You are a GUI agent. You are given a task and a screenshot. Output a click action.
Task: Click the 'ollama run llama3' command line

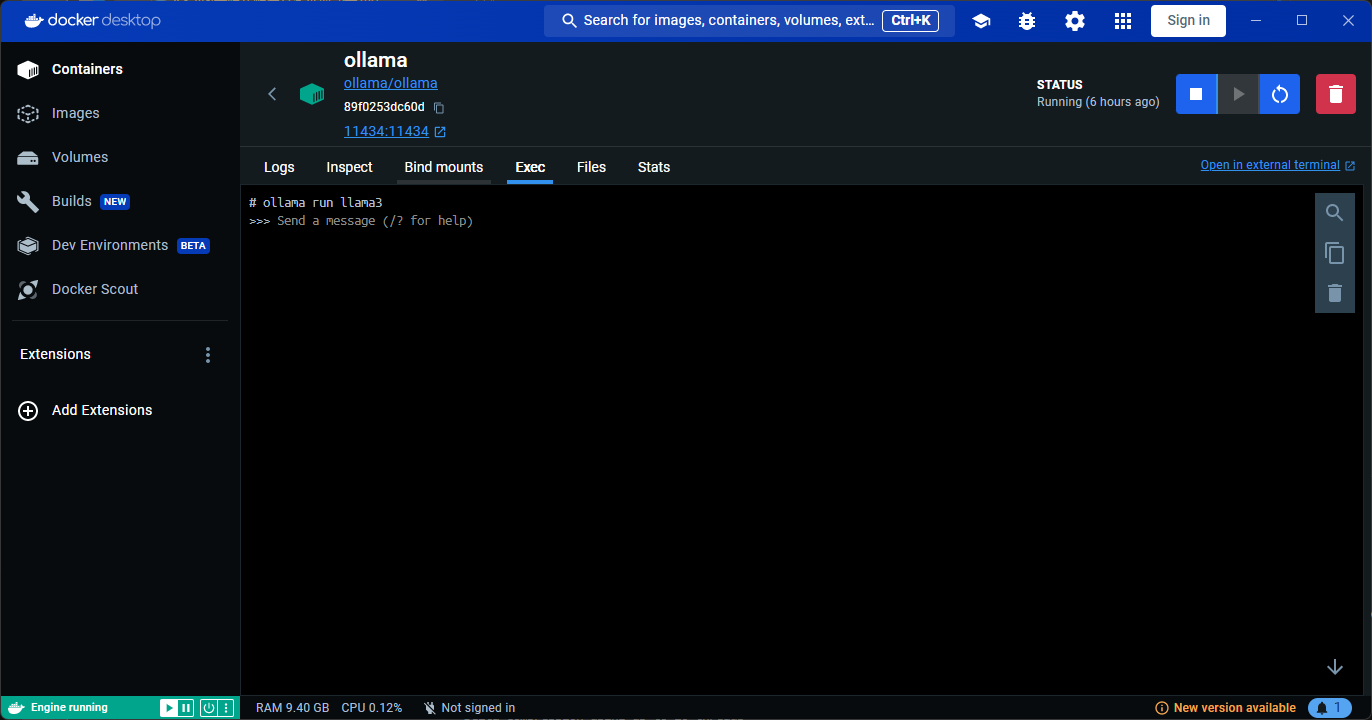(322, 203)
